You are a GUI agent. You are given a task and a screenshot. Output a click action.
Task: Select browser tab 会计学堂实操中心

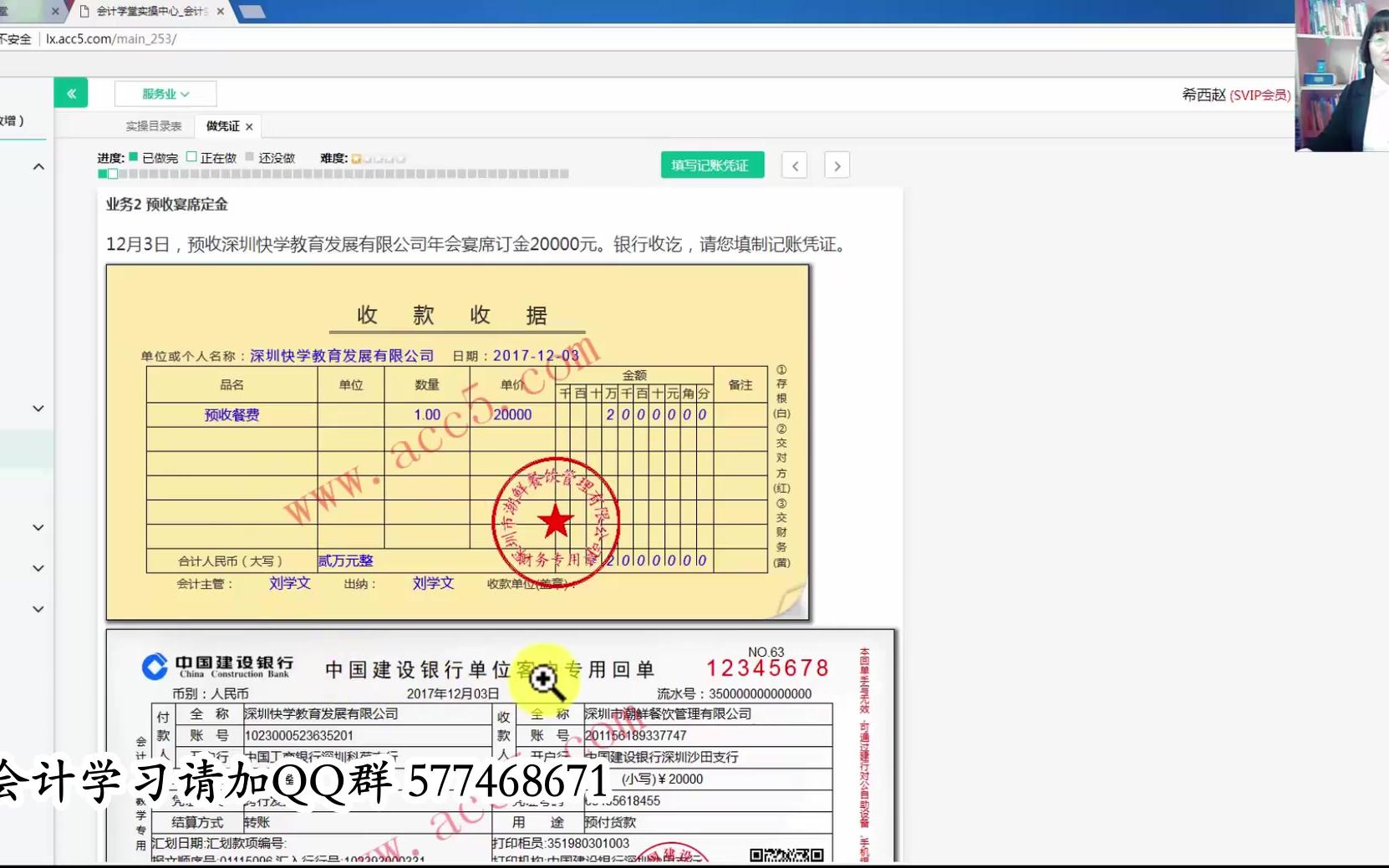click(150, 11)
